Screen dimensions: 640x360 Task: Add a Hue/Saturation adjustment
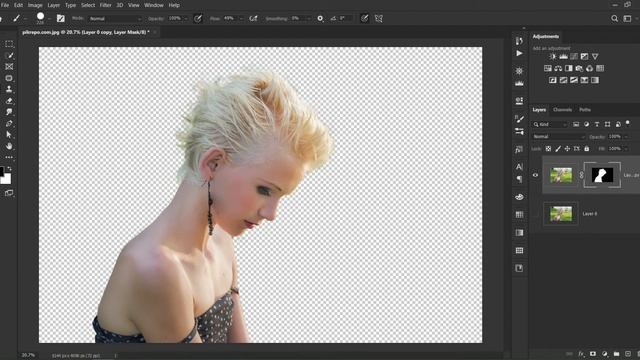coord(548,68)
